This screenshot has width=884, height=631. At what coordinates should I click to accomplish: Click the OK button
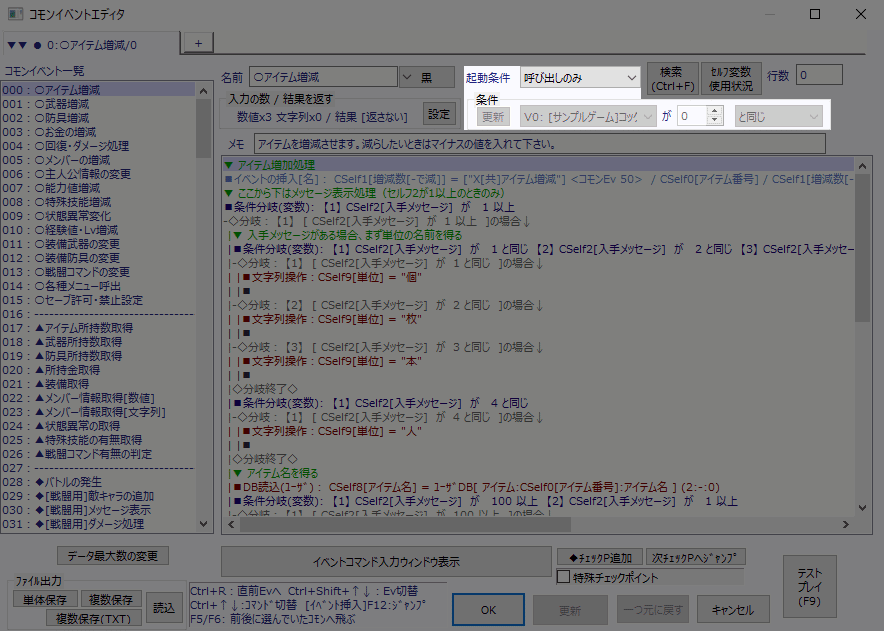click(488, 610)
